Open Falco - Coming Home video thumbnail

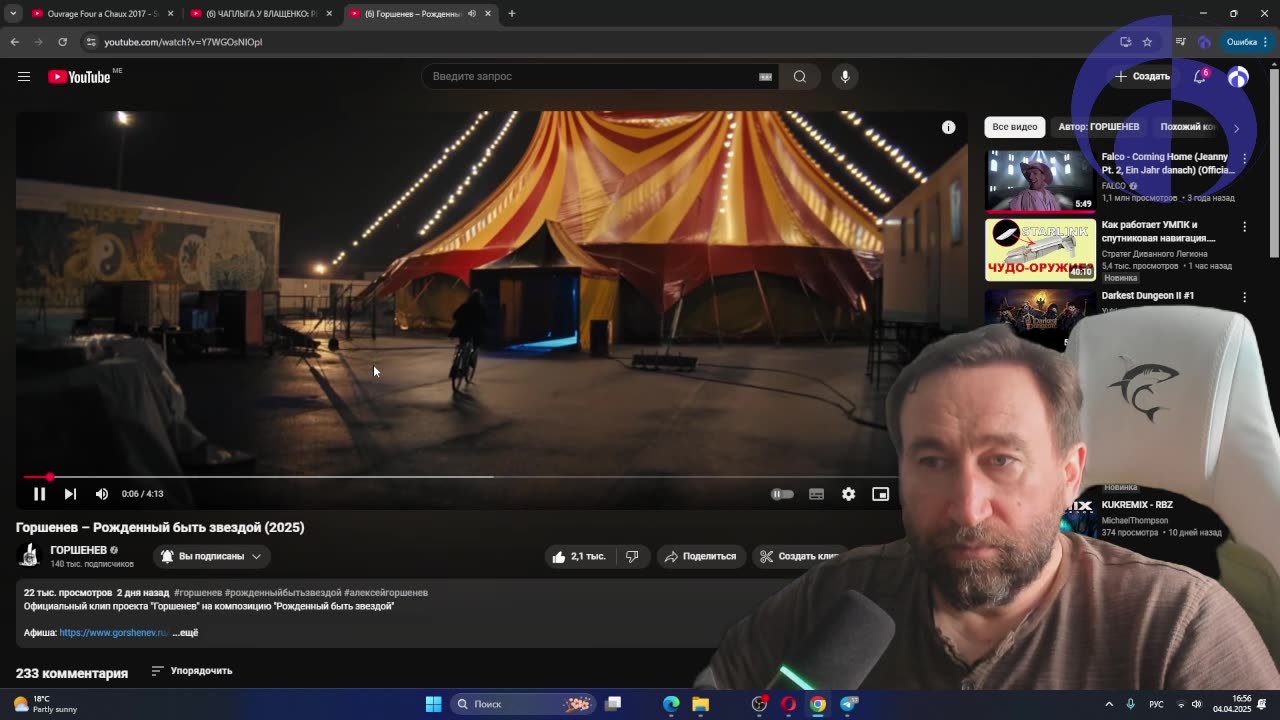[1040, 182]
